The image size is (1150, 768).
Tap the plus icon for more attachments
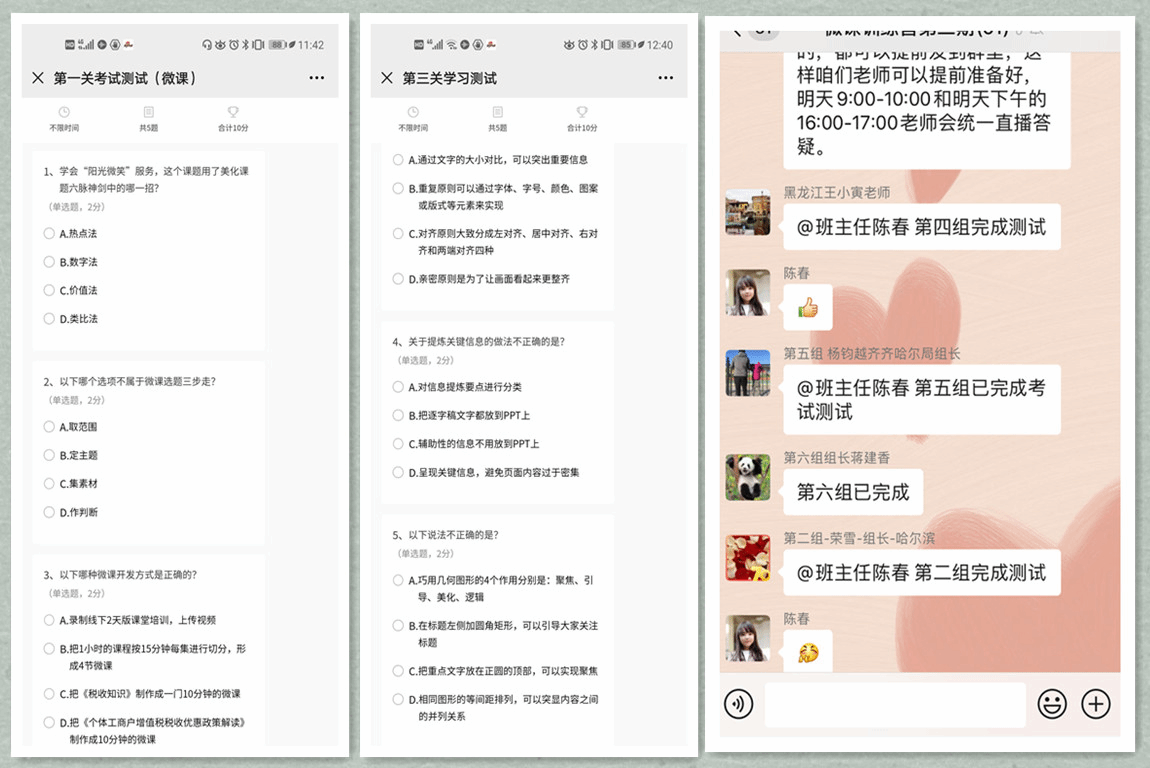(1097, 704)
